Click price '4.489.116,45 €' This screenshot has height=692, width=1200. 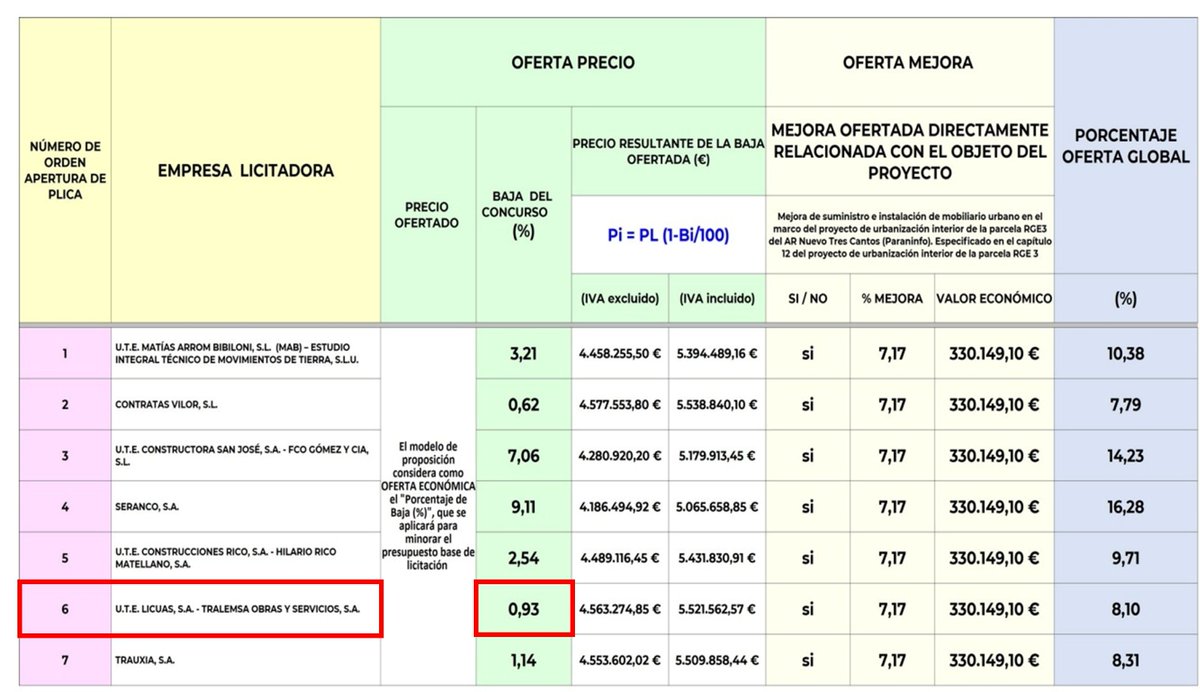click(620, 558)
